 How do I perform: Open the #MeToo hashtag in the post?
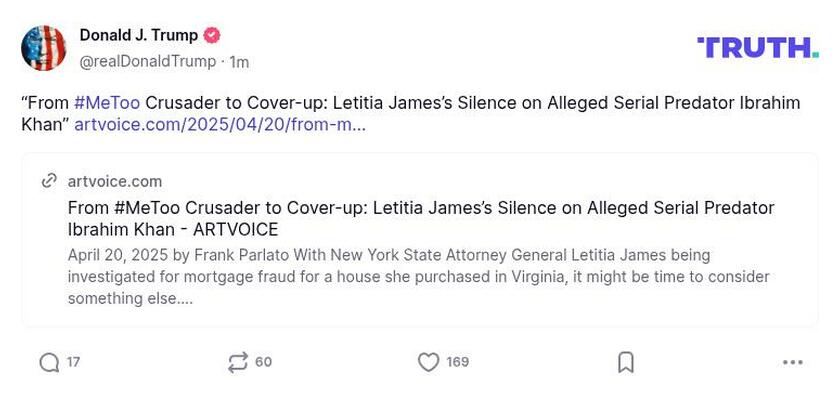pos(106,103)
